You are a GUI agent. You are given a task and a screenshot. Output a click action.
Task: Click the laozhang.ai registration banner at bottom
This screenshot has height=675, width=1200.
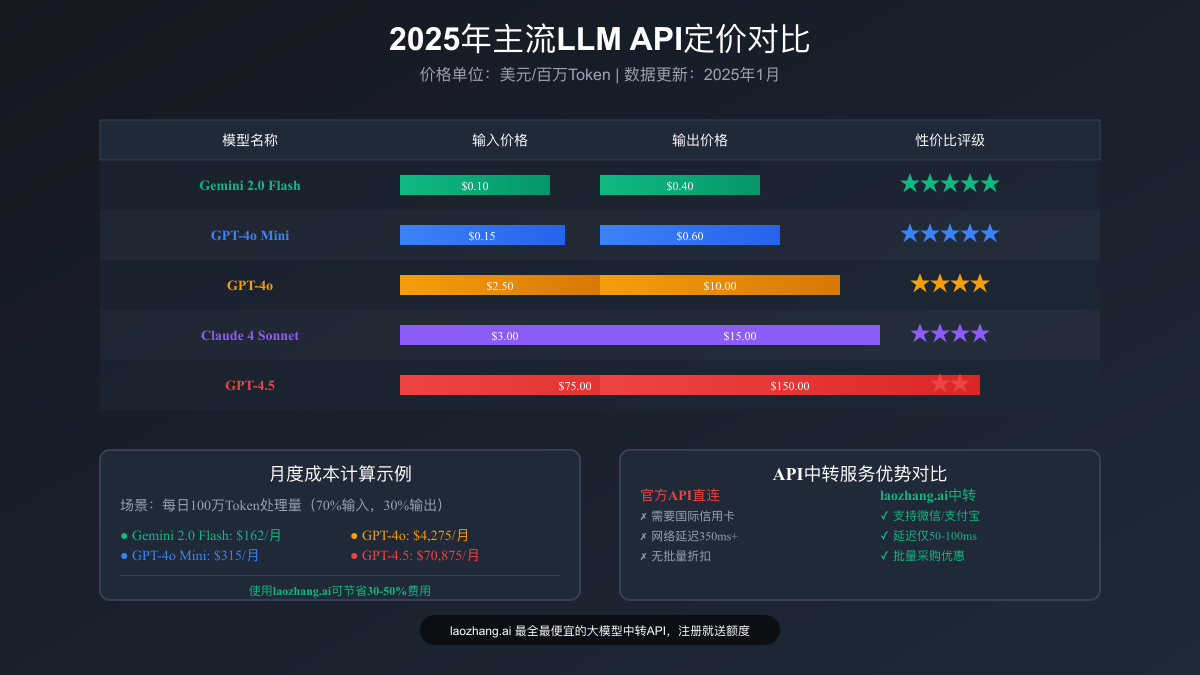point(599,630)
